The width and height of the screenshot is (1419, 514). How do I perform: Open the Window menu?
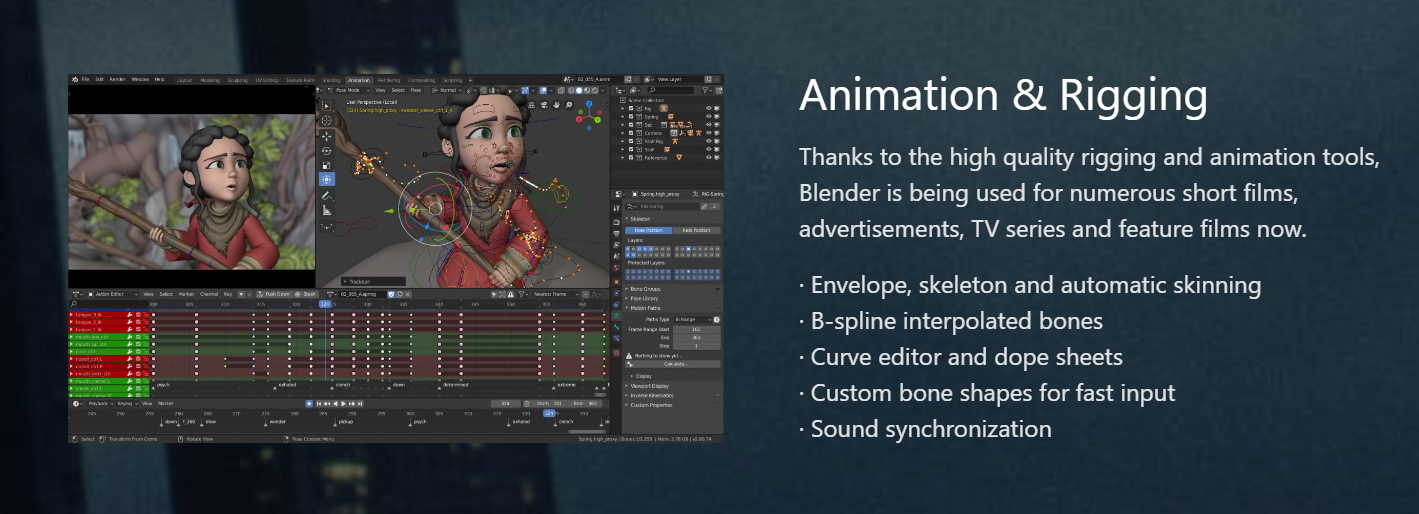point(140,79)
